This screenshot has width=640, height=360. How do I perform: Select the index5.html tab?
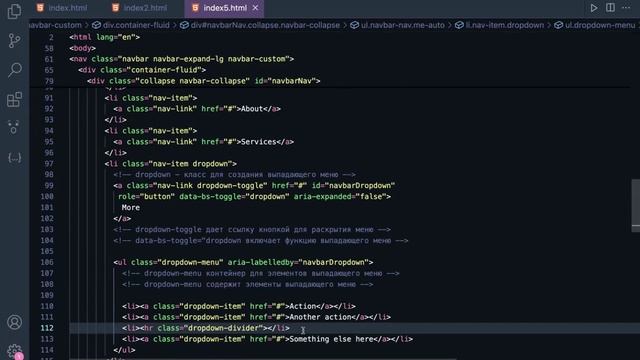pyautogui.click(x=225, y=8)
